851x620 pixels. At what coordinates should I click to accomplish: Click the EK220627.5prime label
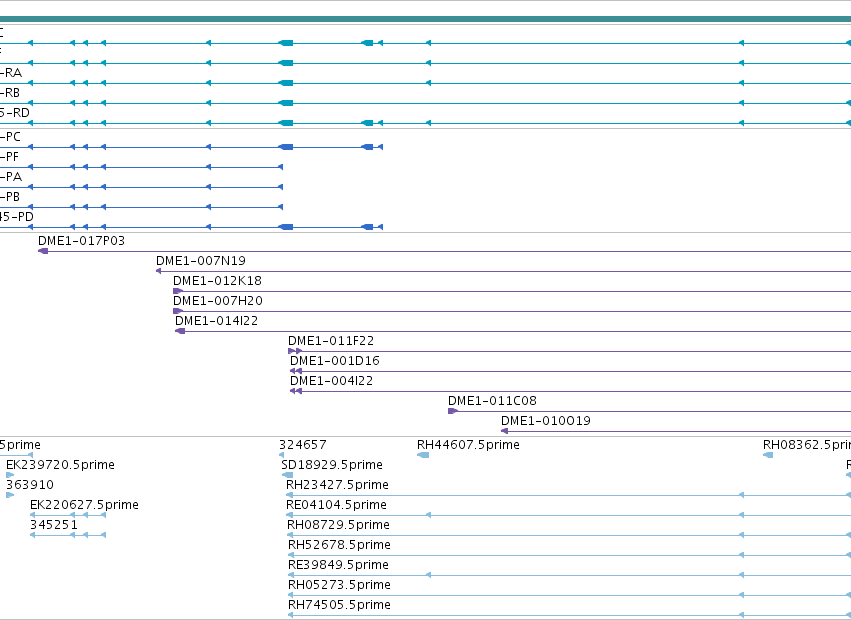pyautogui.click(x=84, y=505)
